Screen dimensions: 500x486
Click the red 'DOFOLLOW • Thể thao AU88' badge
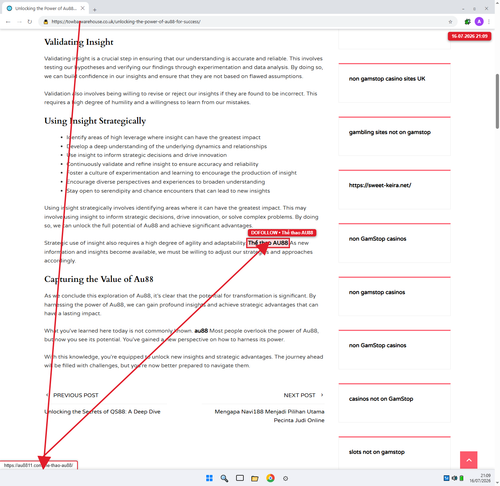tap(282, 233)
